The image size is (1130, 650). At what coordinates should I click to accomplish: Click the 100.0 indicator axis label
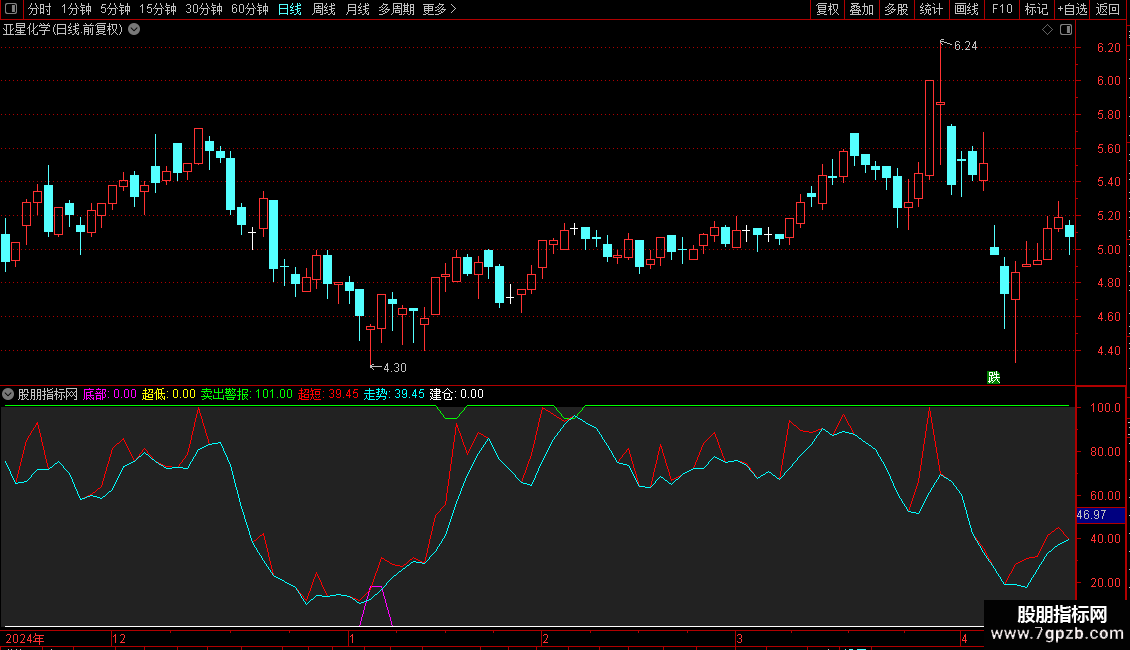coord(1105,408)
